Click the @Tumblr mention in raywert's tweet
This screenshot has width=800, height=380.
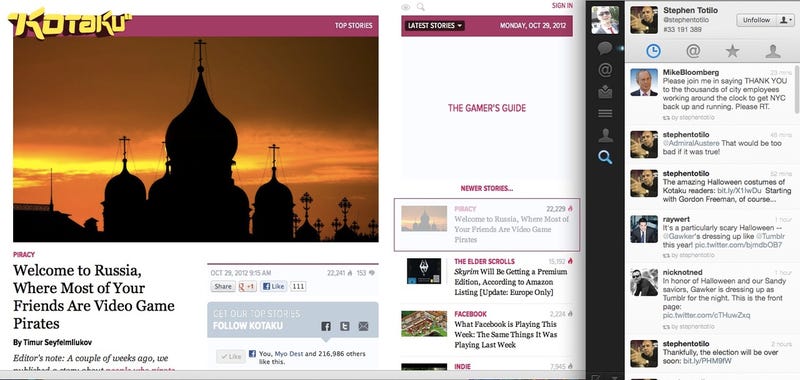tap(770, 236)
